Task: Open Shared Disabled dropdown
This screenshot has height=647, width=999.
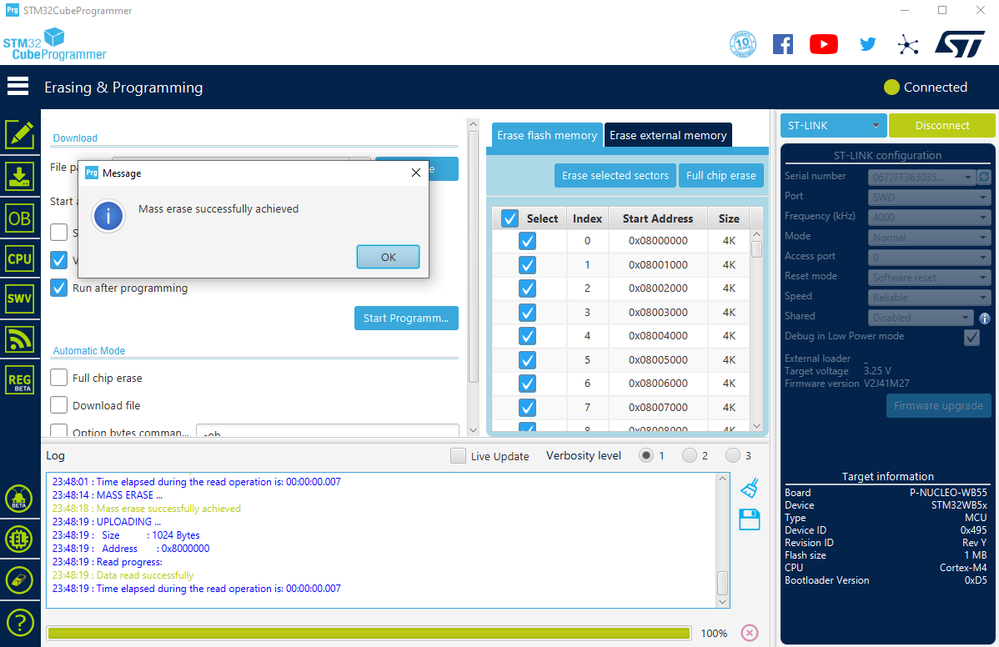Action: [921, 317]
